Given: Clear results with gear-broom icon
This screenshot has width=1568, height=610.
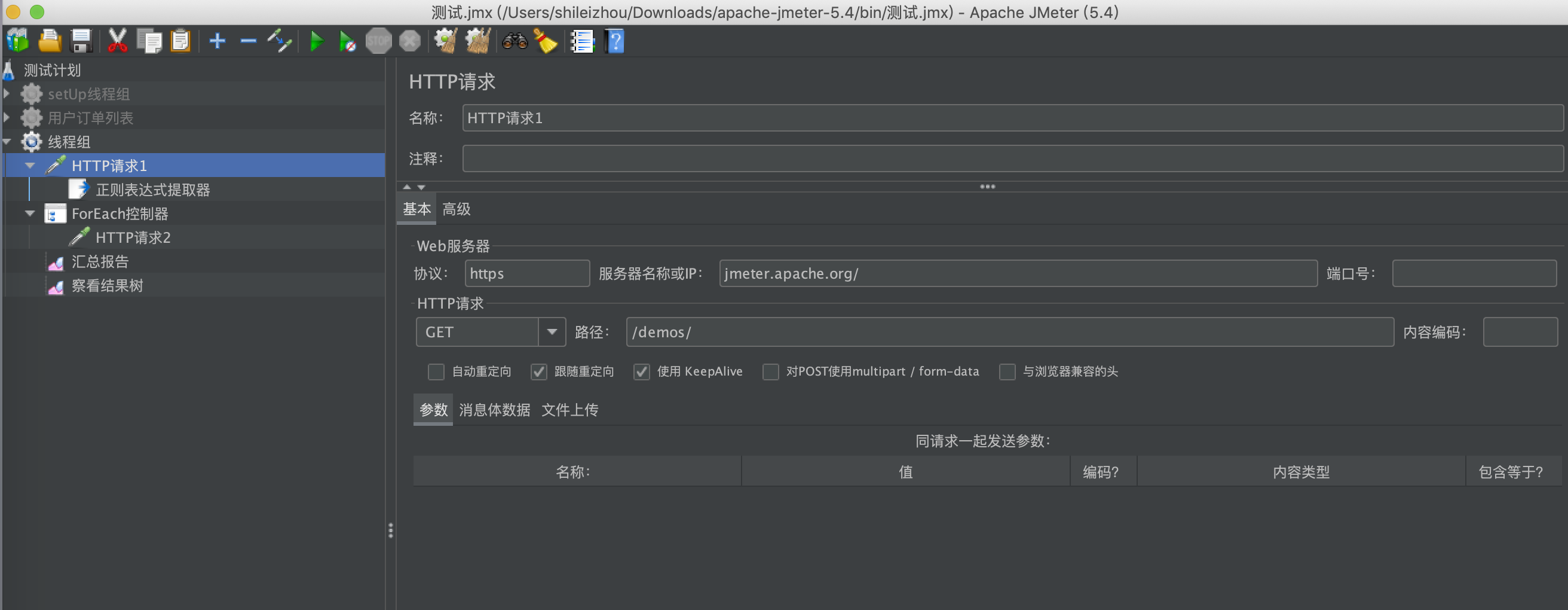Looking at the screenshot, I should tap(446, 41).
